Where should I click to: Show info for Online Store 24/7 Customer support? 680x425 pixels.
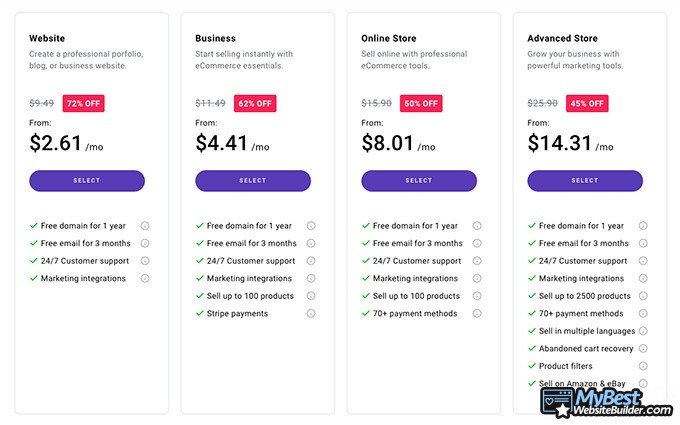pyautogui.click(x=477, y=261)
